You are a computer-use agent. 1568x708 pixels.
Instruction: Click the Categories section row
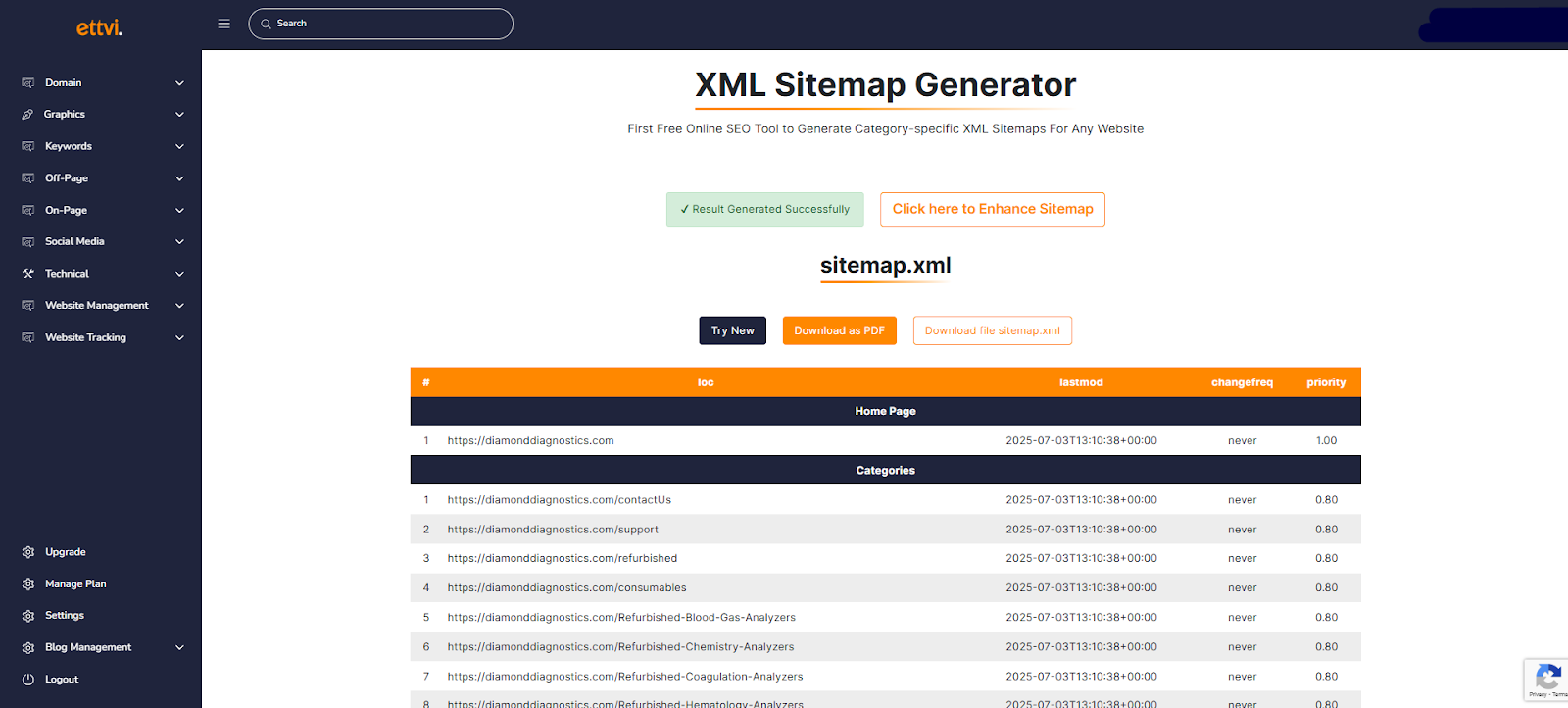[x=886, y=471]
